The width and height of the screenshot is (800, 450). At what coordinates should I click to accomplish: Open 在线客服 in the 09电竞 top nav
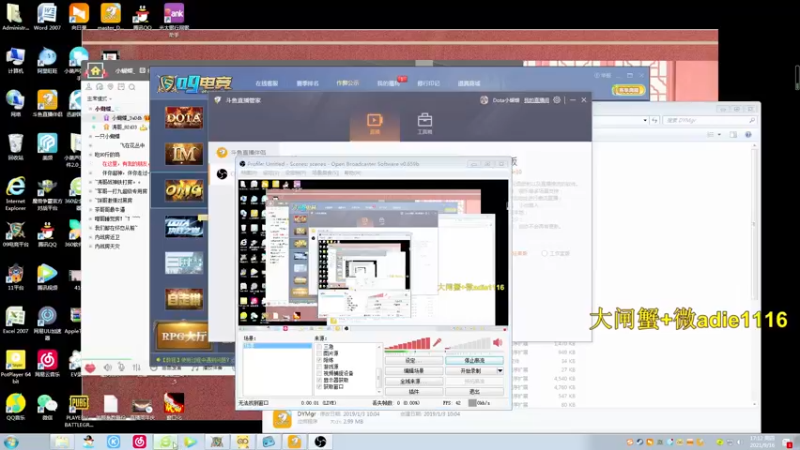pos(266,83)
